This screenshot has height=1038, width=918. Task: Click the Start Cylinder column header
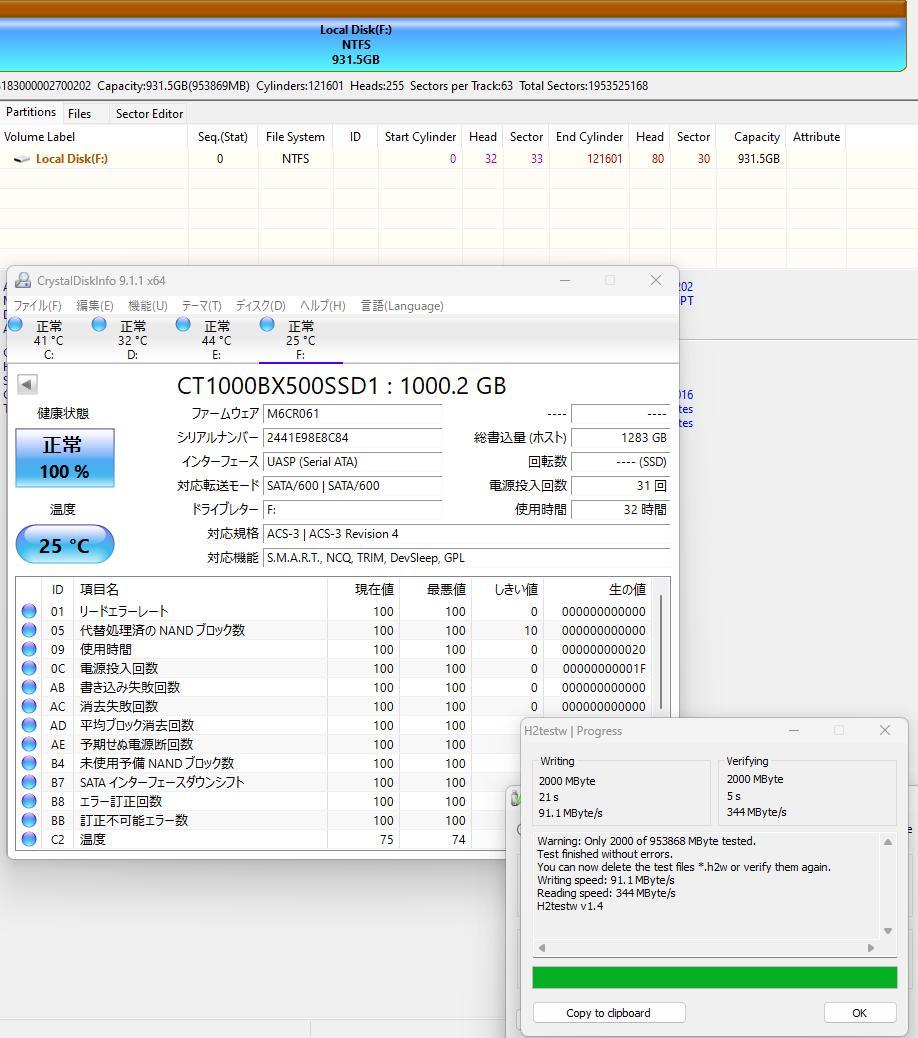tap(420, 137)
